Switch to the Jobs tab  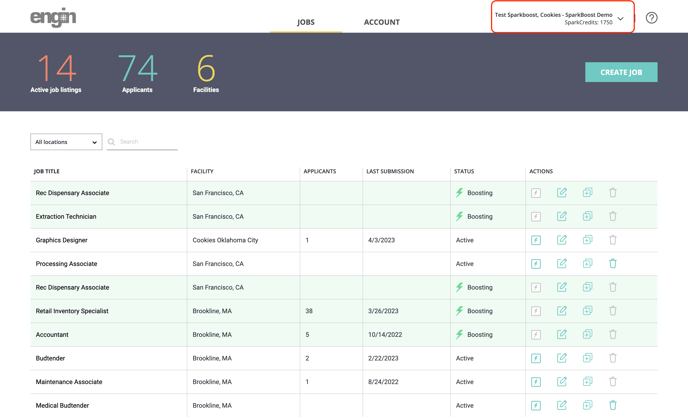305,22
